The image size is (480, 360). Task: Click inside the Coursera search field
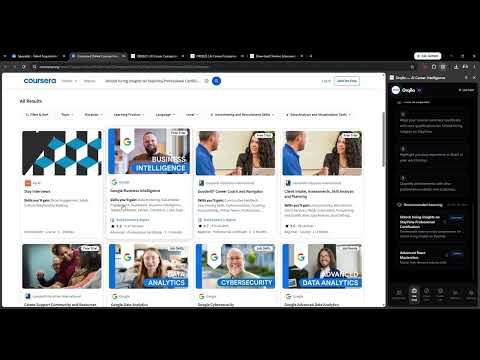coord(152,81)
